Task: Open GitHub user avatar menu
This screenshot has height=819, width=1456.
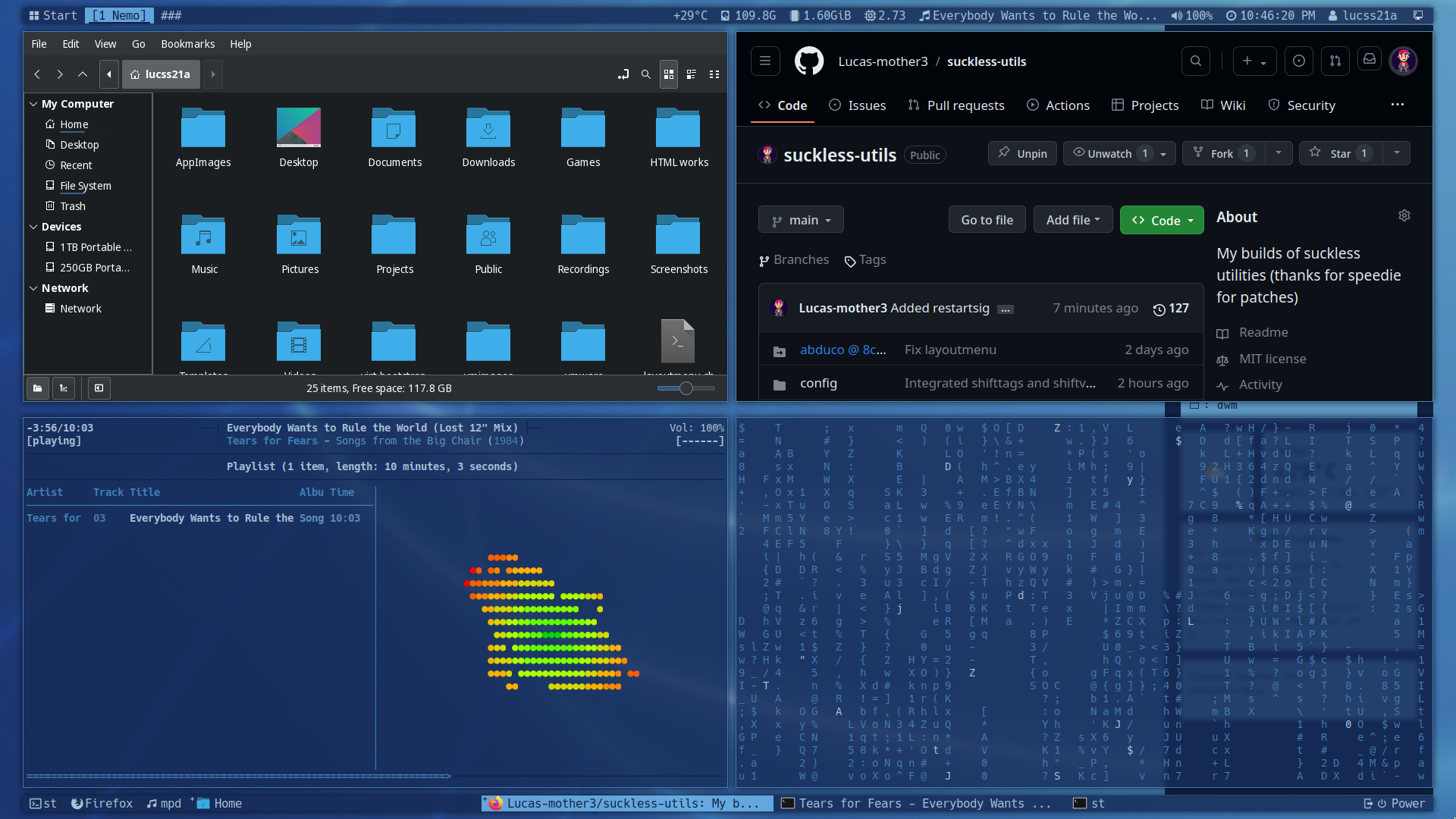Action: [x=1404, y=61]
